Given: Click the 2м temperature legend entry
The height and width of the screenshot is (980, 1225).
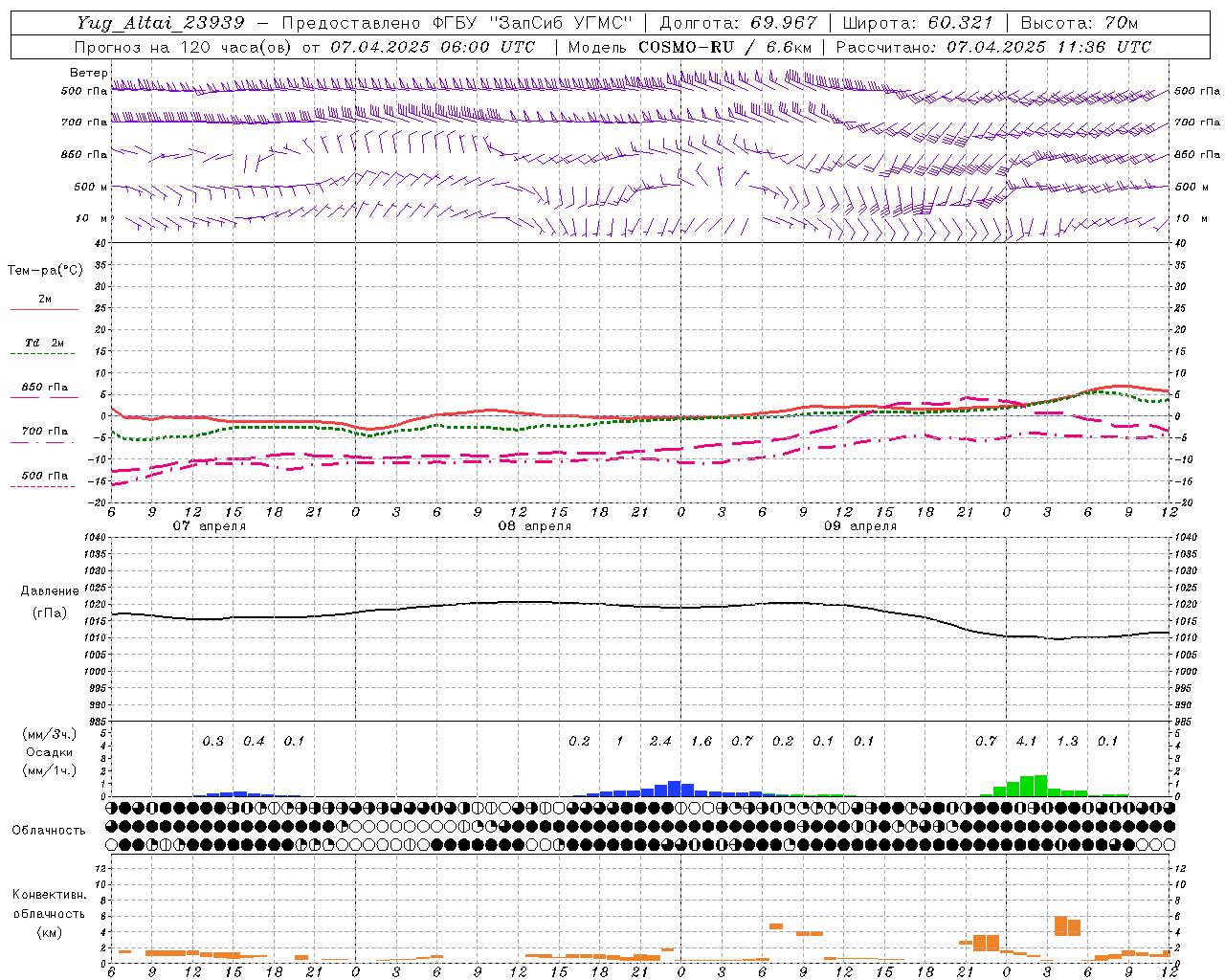Looking at the screenshot, I should tap(45, 300).
